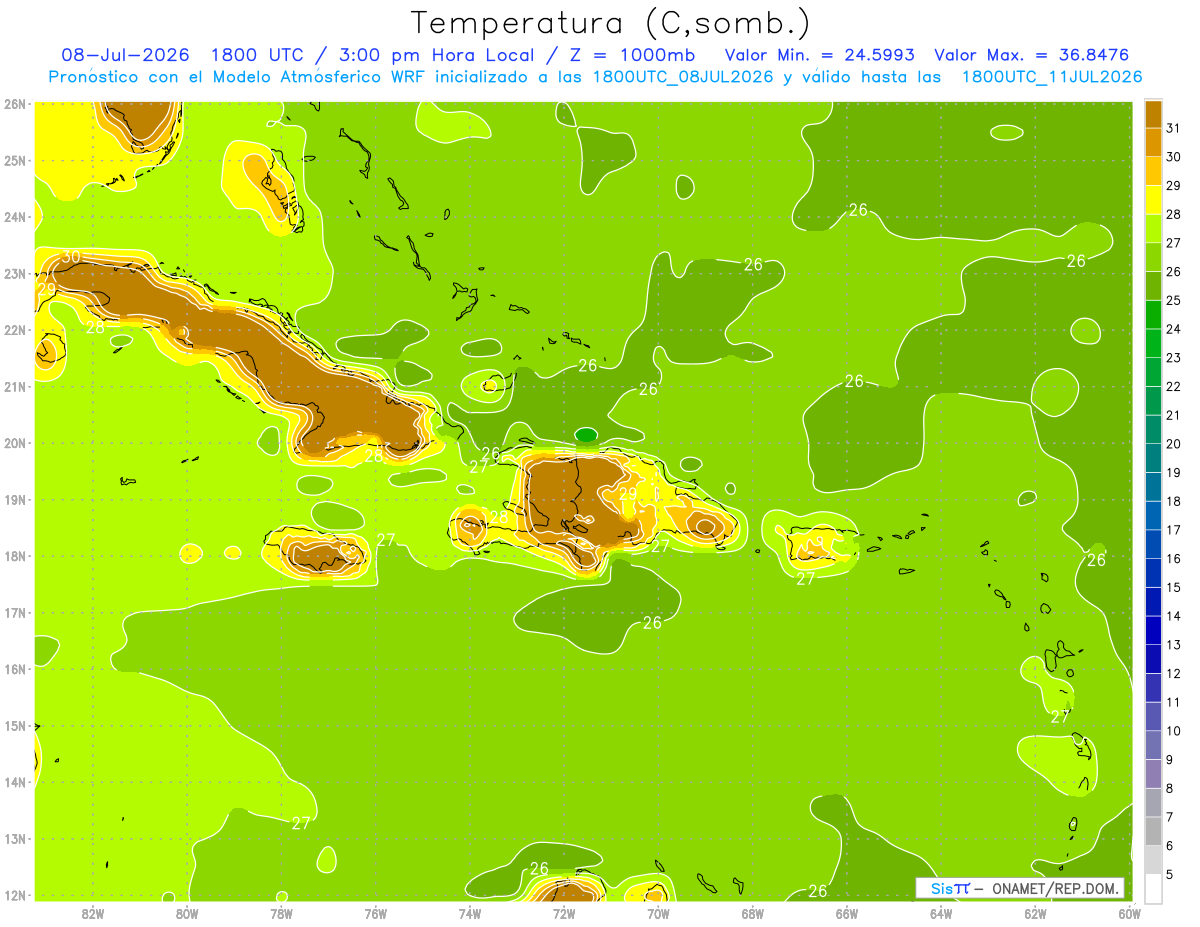Image resolution: width=1200 pixels, height=927 pixels.
Task: Click the "19" label on the color bar
Action: point(1174,473)
